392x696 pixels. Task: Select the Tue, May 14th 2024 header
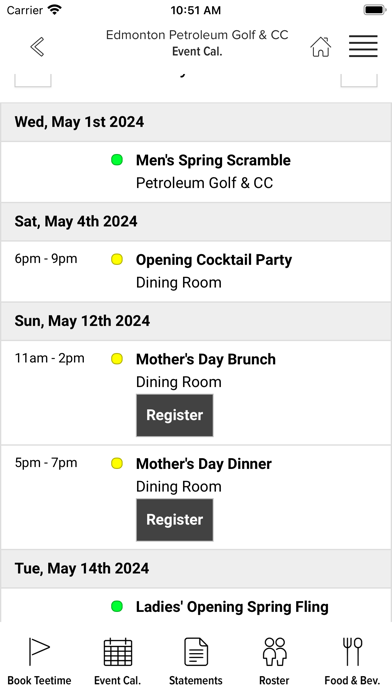tap(196, 569)
